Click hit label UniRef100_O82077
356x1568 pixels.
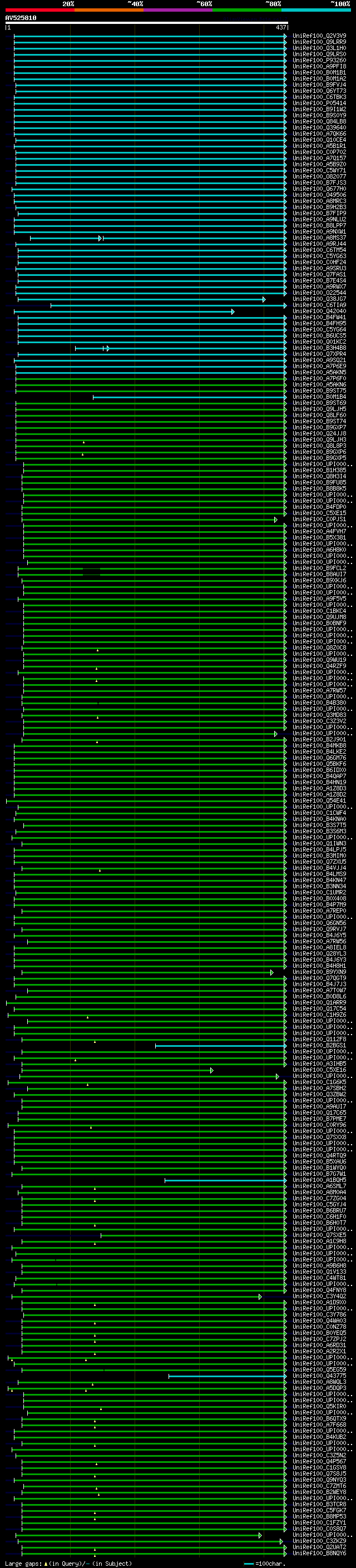(319, 176)
